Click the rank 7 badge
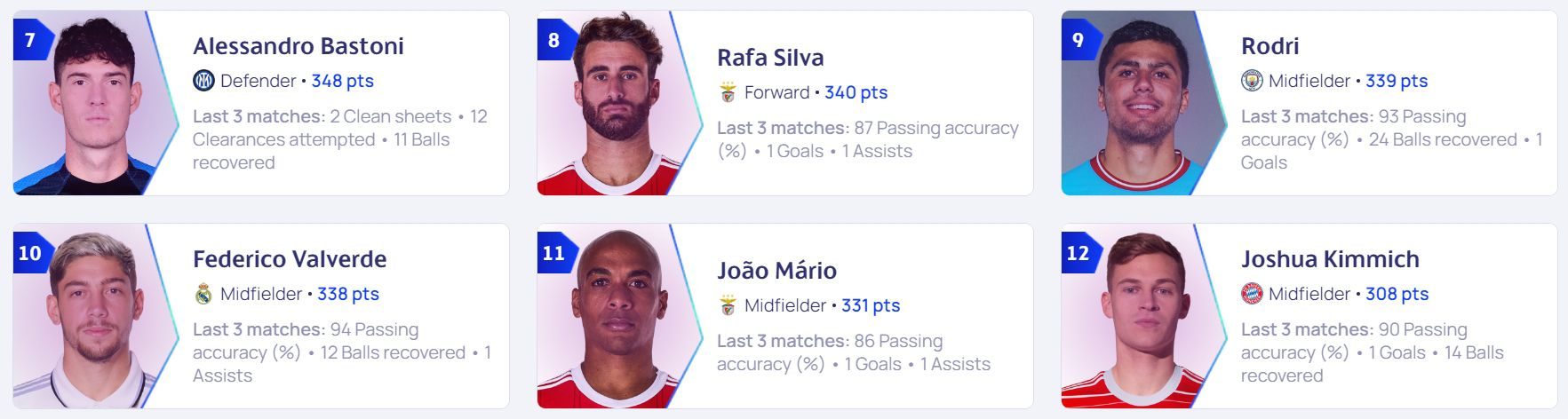Viewport: 1568px width, 419px height. tap(31, 40)
